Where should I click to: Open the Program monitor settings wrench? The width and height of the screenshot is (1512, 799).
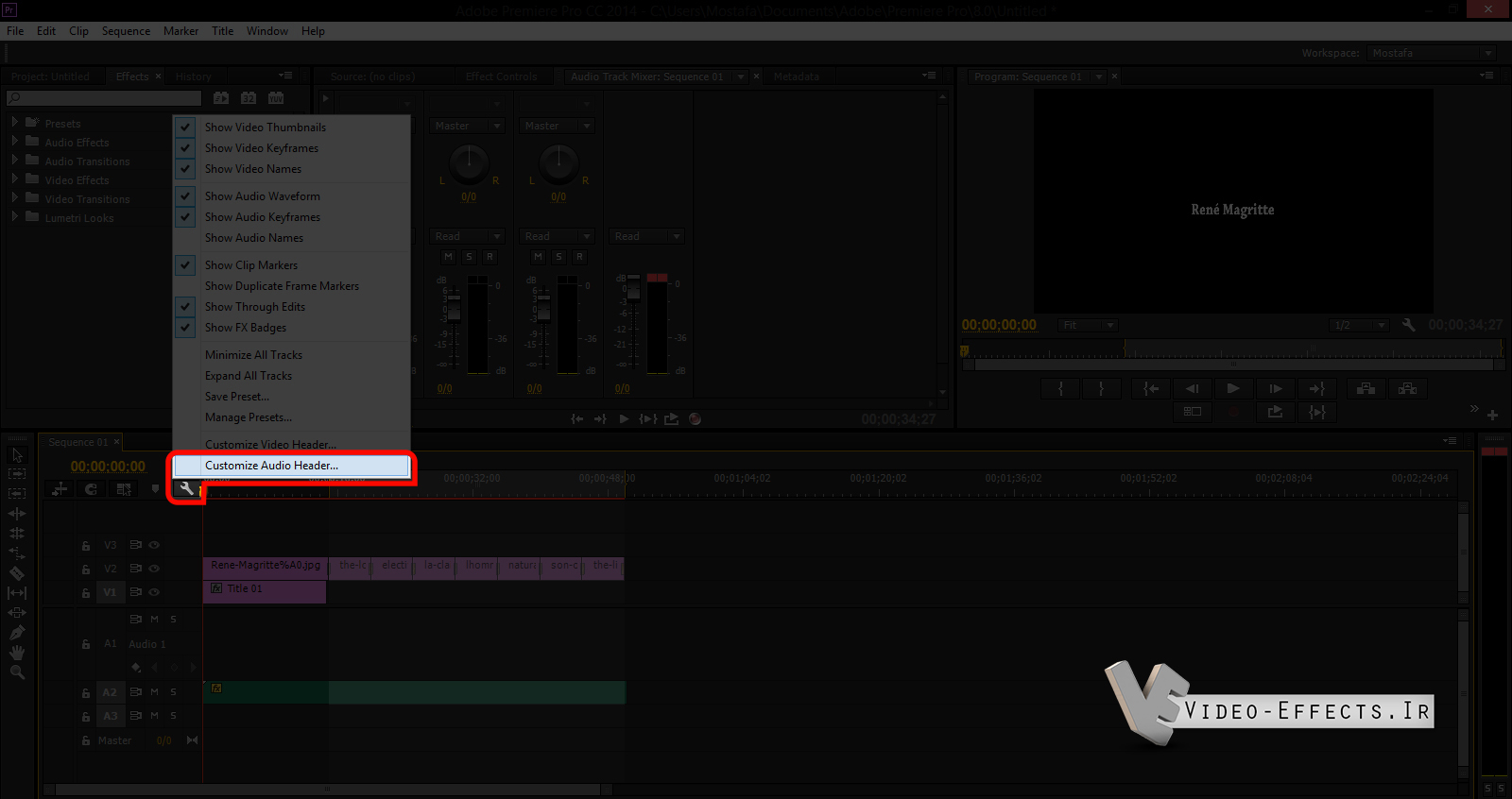pyautogui.click(x=1408, y=325)
